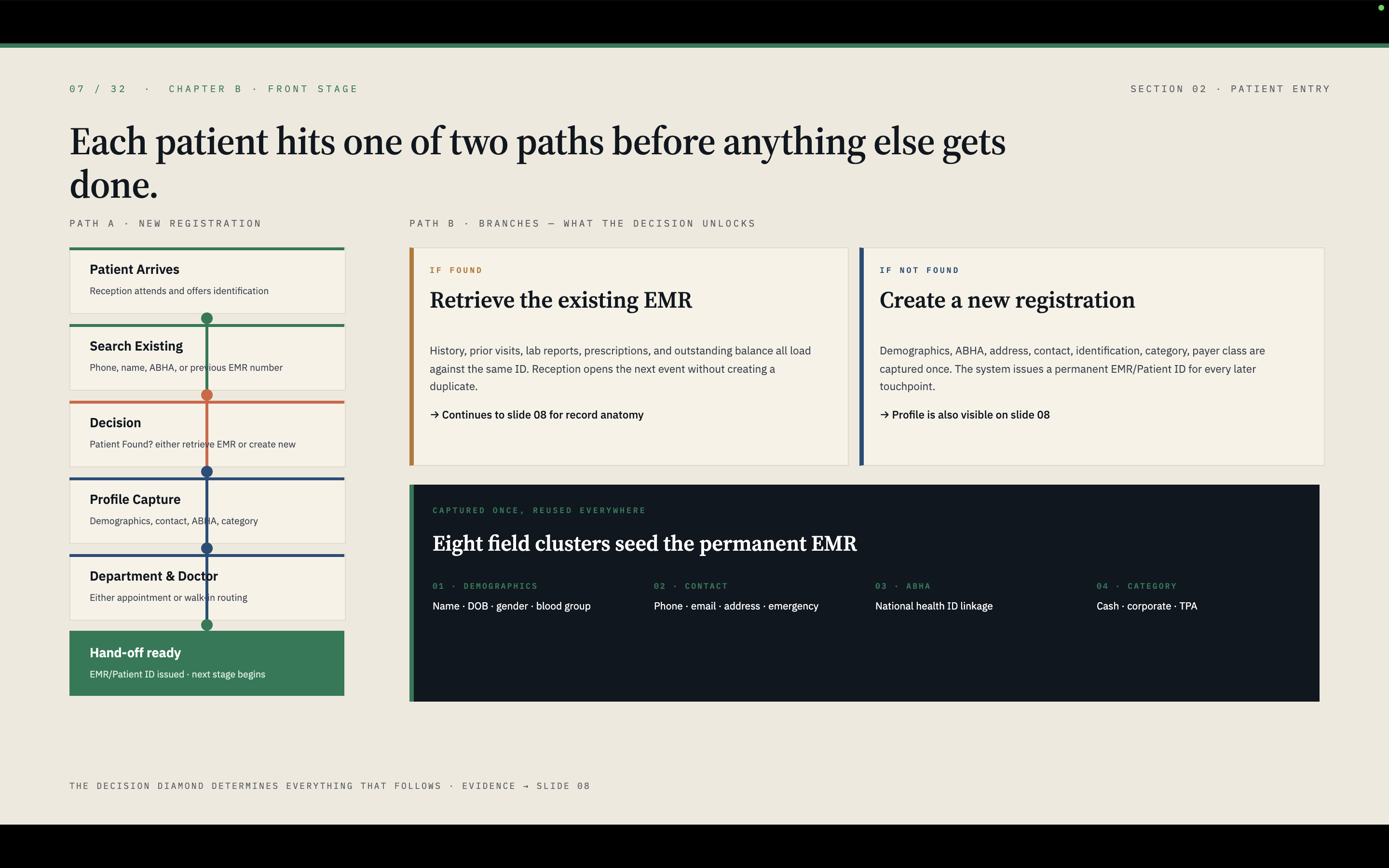This screenshot has width=1389, height=868.
Task: Click the green Hand-off ready block
Action: [206, 663]
